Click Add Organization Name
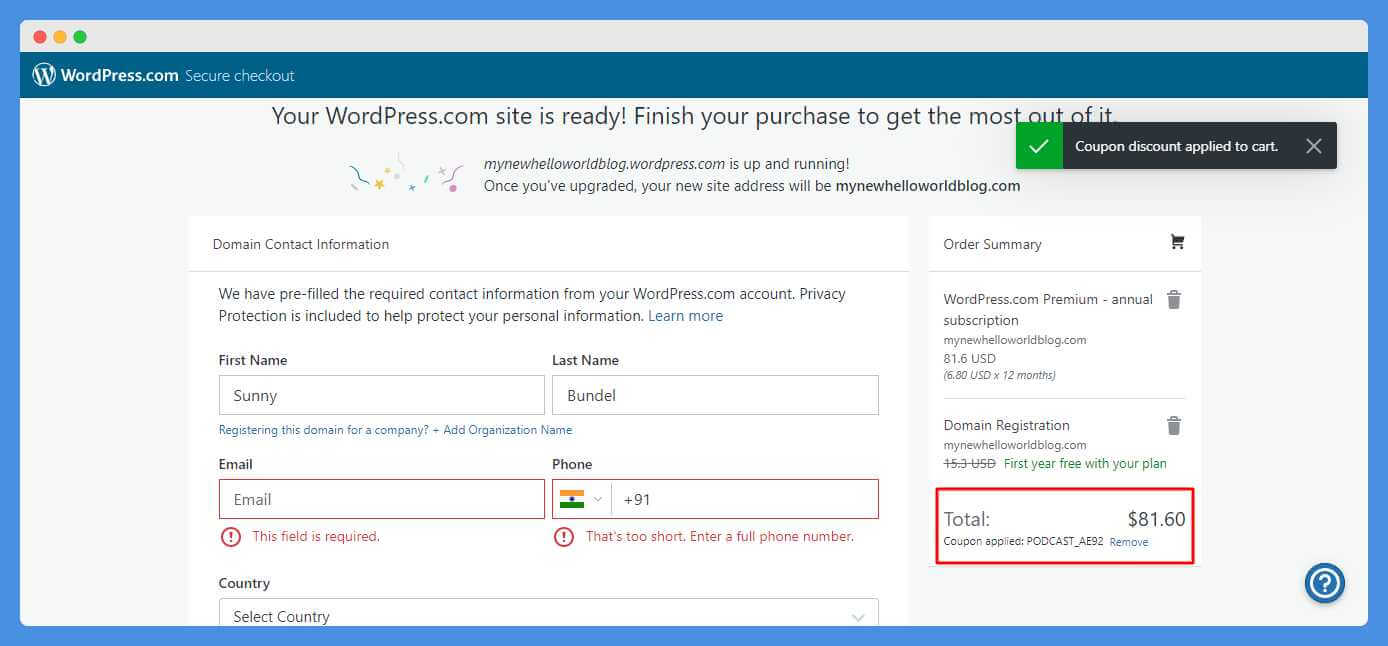Viewport: 1388px width, 646px height. pos(507,430)
